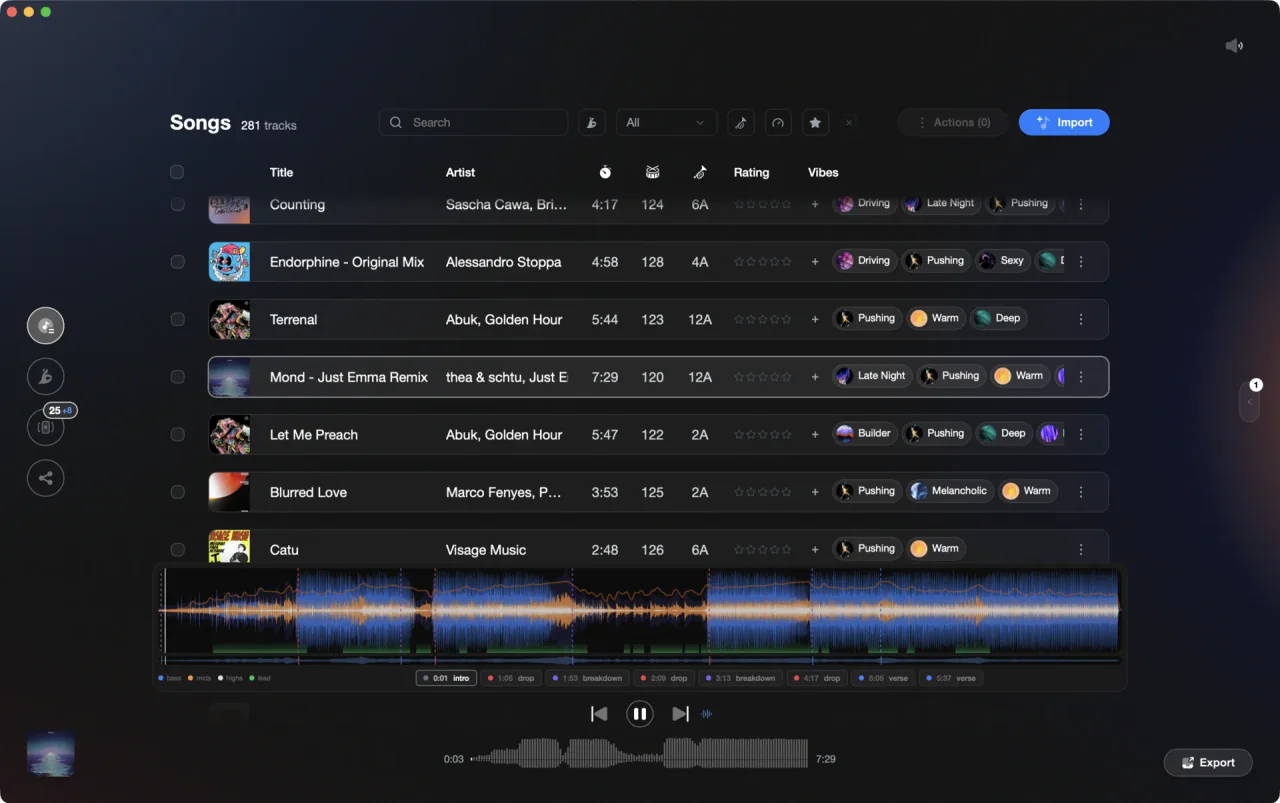
Task: Open the sidebar icon with 25 badge
Action: click(x=46, y=427)
